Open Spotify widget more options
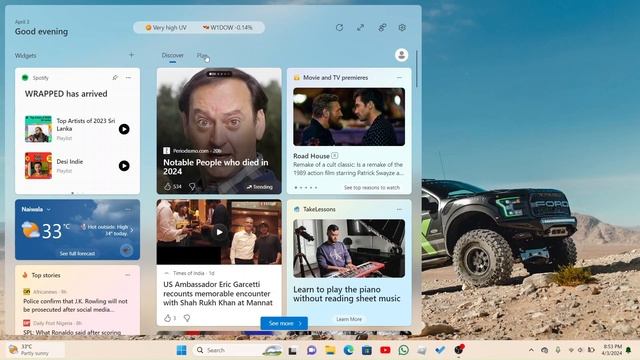This screenshot has width=640, height=360. click(x=129, y=78)
